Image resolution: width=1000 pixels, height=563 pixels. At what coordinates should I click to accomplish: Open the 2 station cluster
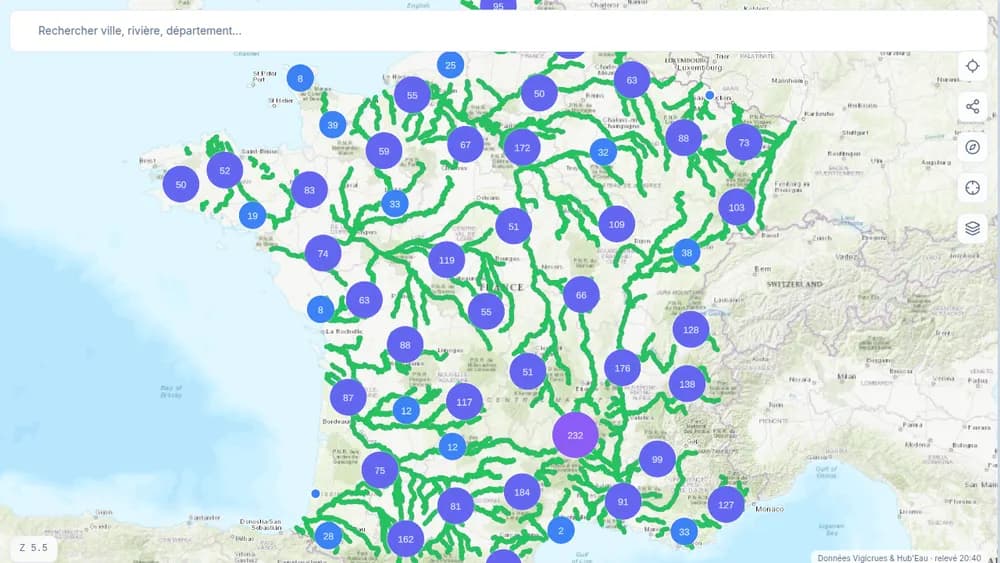coord(561,530)
